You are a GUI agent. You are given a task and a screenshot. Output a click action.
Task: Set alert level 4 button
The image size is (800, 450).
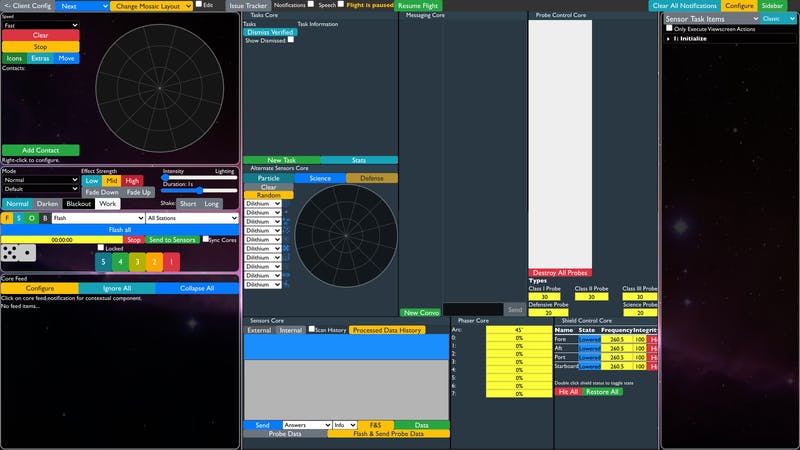[x=120, y=262]
